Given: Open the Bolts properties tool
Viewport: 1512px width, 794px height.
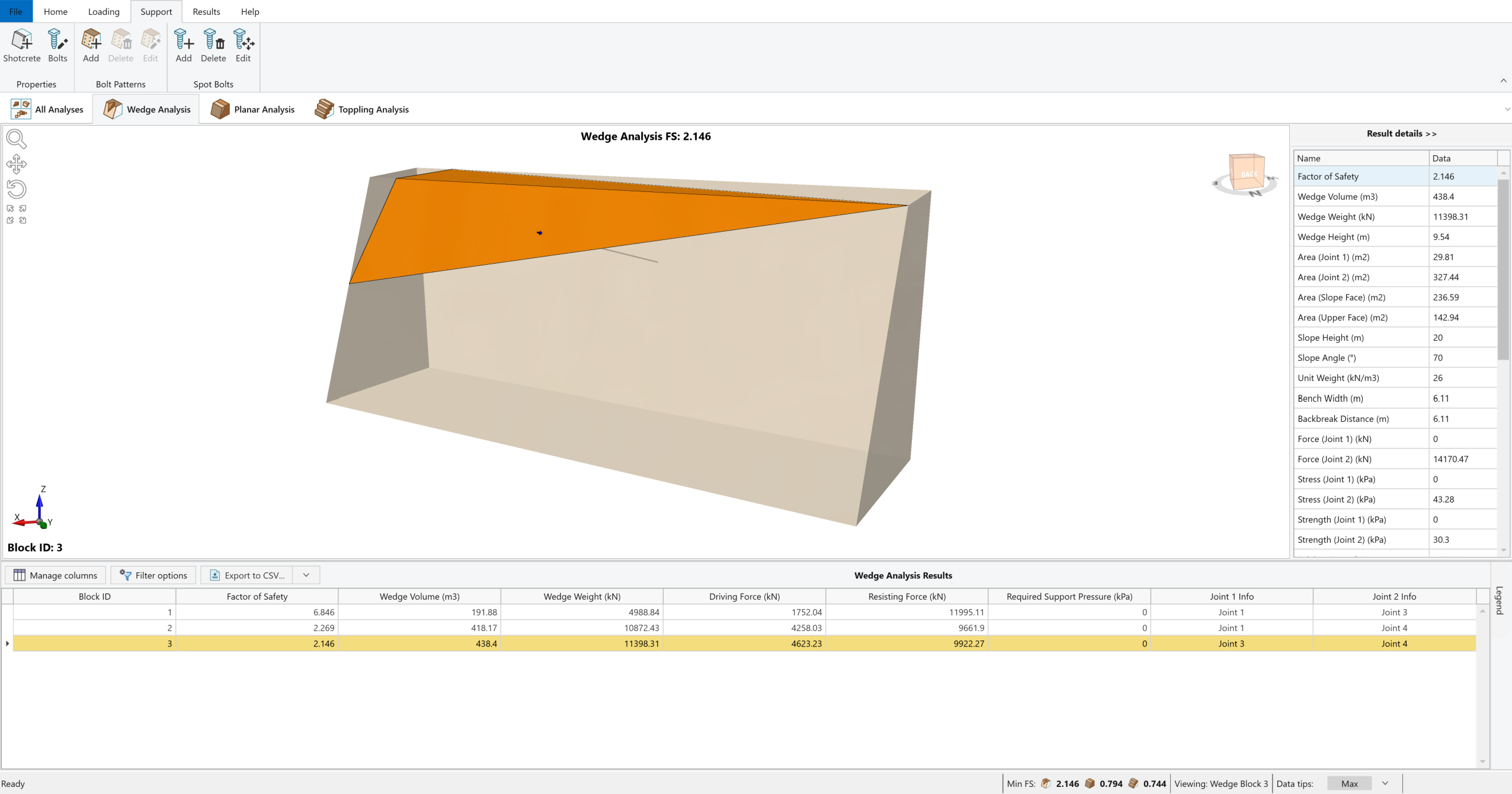Looking at the screenshot, I should click(x=57, y=46).
